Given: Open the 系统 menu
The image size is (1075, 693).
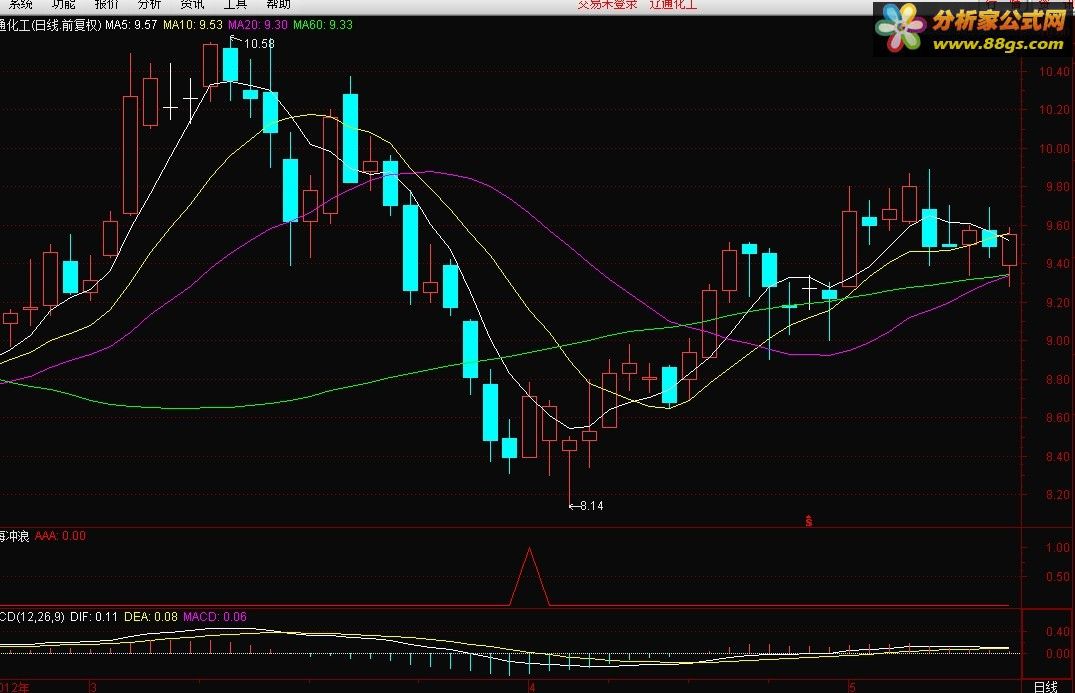Looking at the screenshot, I should click(21, 4).
